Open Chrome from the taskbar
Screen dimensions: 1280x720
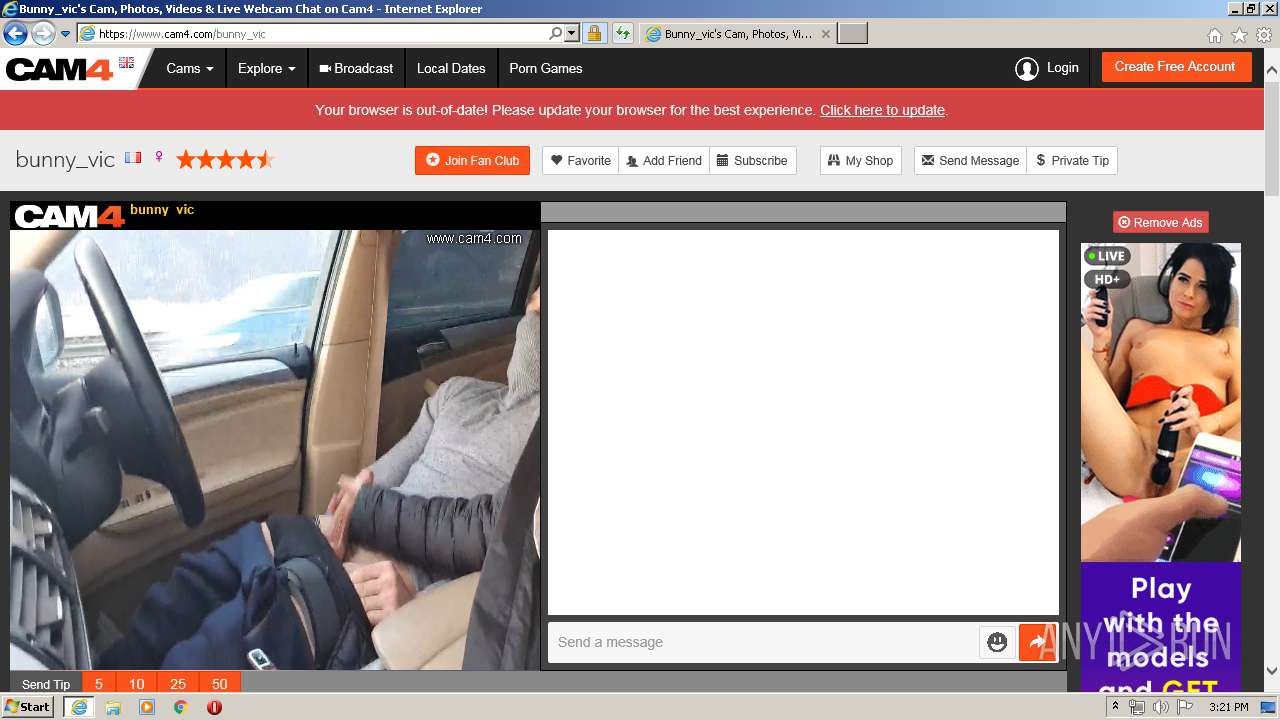pos(180,707)
